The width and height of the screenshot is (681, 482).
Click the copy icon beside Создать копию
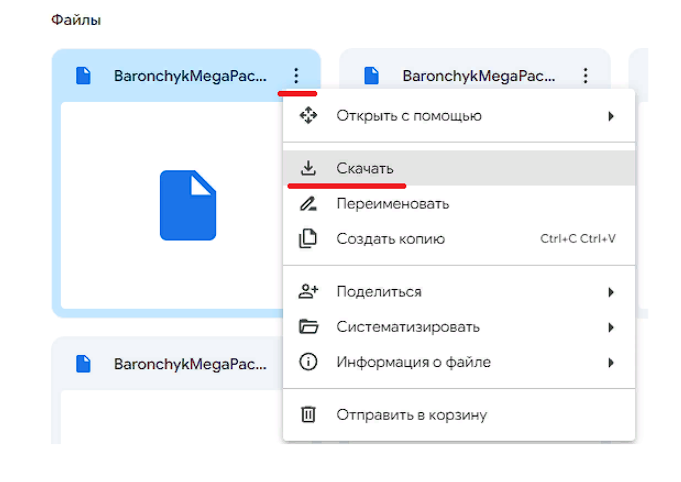point(308,239)
